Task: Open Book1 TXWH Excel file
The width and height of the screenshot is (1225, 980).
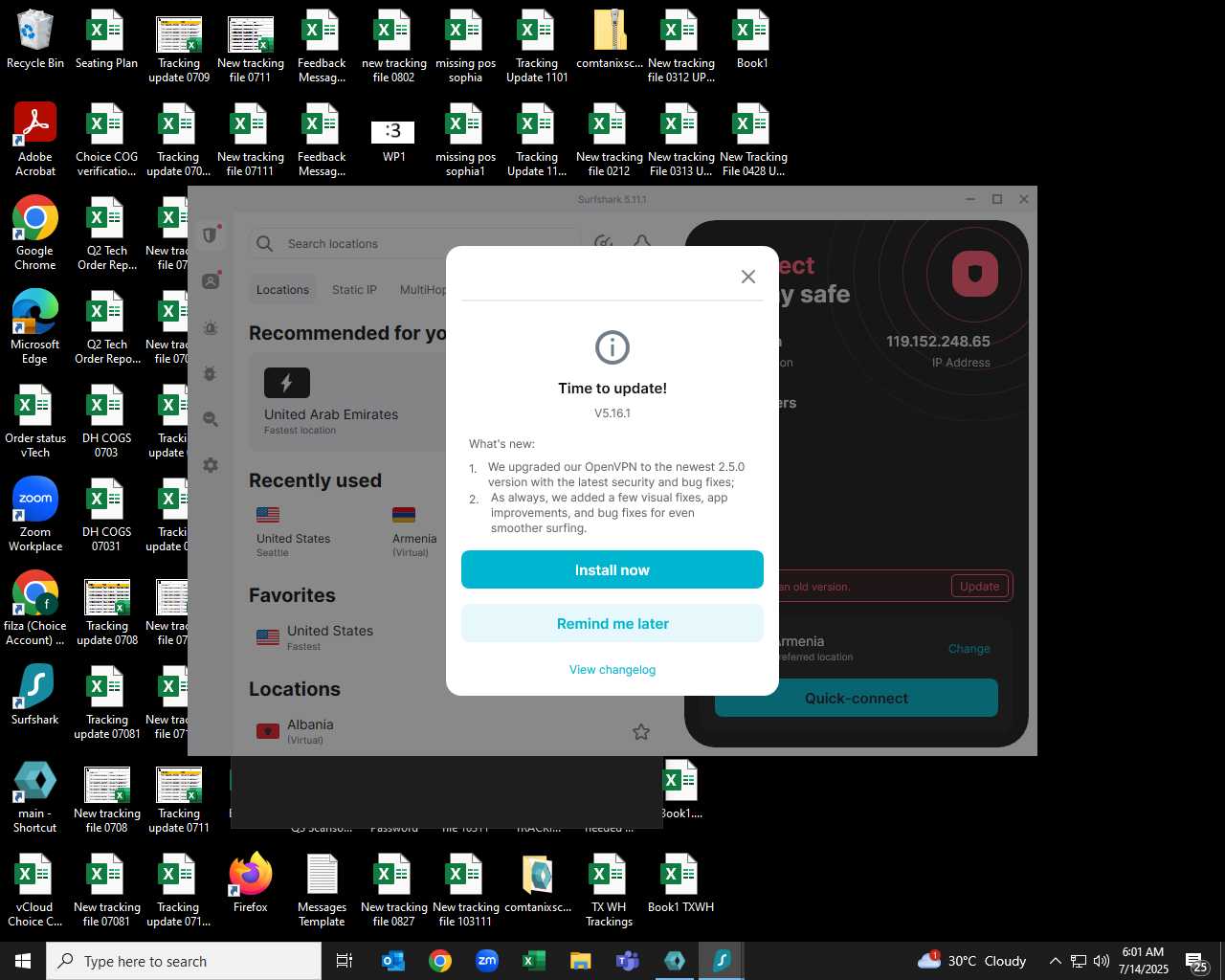Action: [x=680, y=882]
